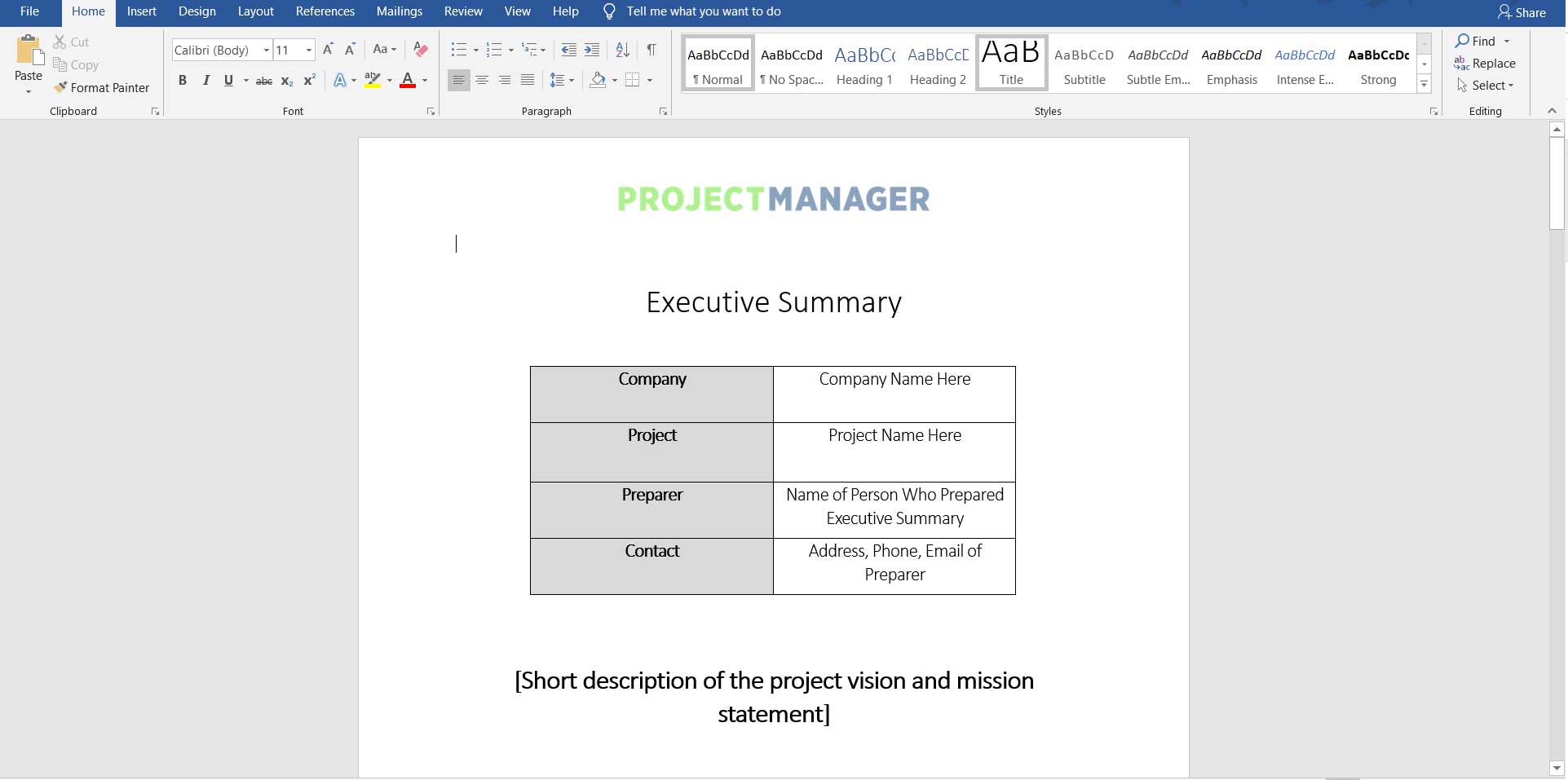Open the font name dropdown
The height and width of the screenshot is (780, 1568).
tap(266, 51)
